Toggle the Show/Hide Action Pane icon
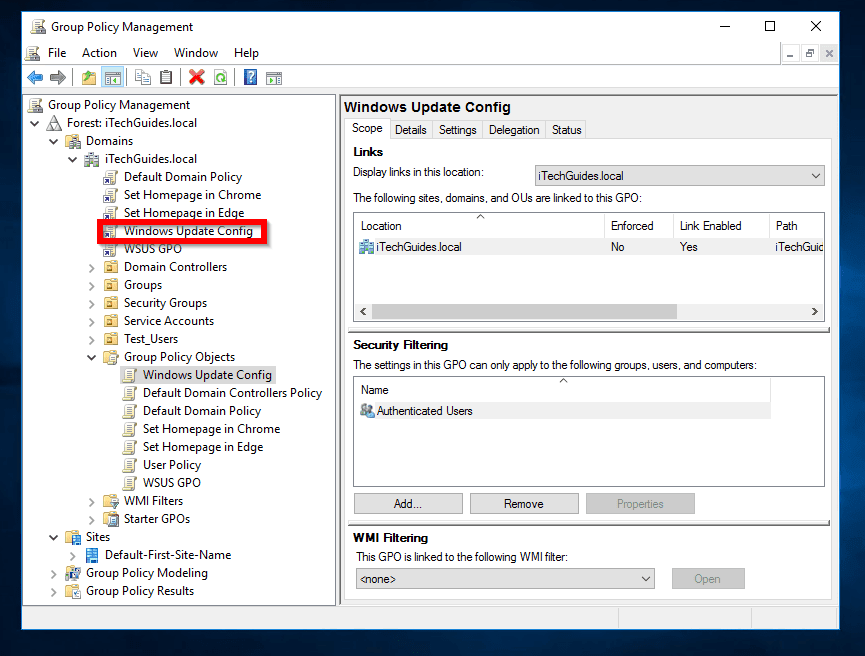865x656 pixels. pos(274,78)
